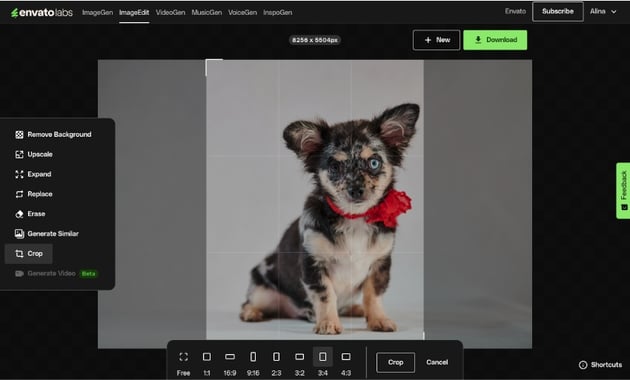Viewport: 630px width, 380px height.
Task: Set crop ratio to 2:3
Action: pyautogui.click(x=276, y=364)
